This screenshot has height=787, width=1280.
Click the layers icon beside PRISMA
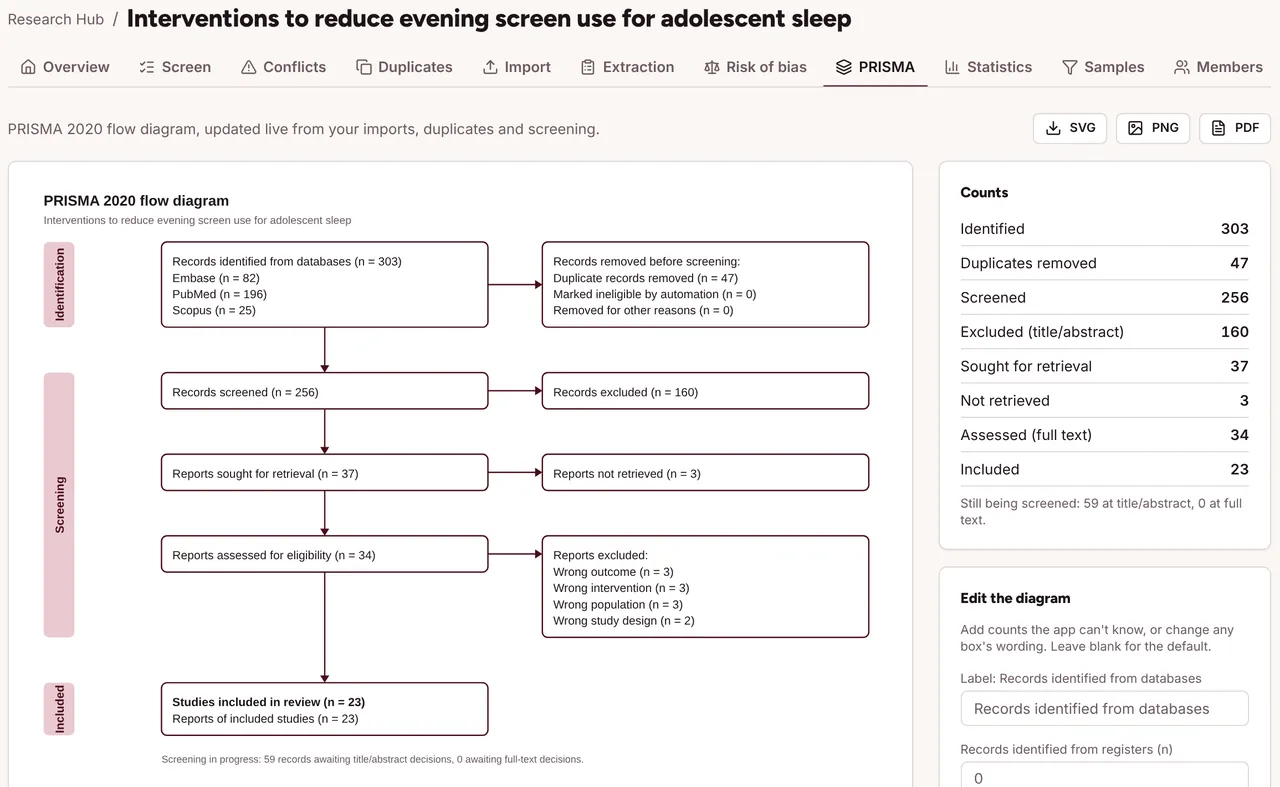(x=843, y=67)
